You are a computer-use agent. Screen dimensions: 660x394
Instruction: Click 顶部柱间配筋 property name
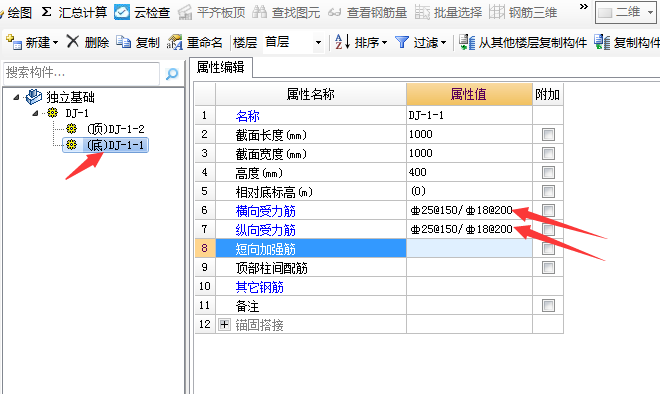tap(271, 268)
